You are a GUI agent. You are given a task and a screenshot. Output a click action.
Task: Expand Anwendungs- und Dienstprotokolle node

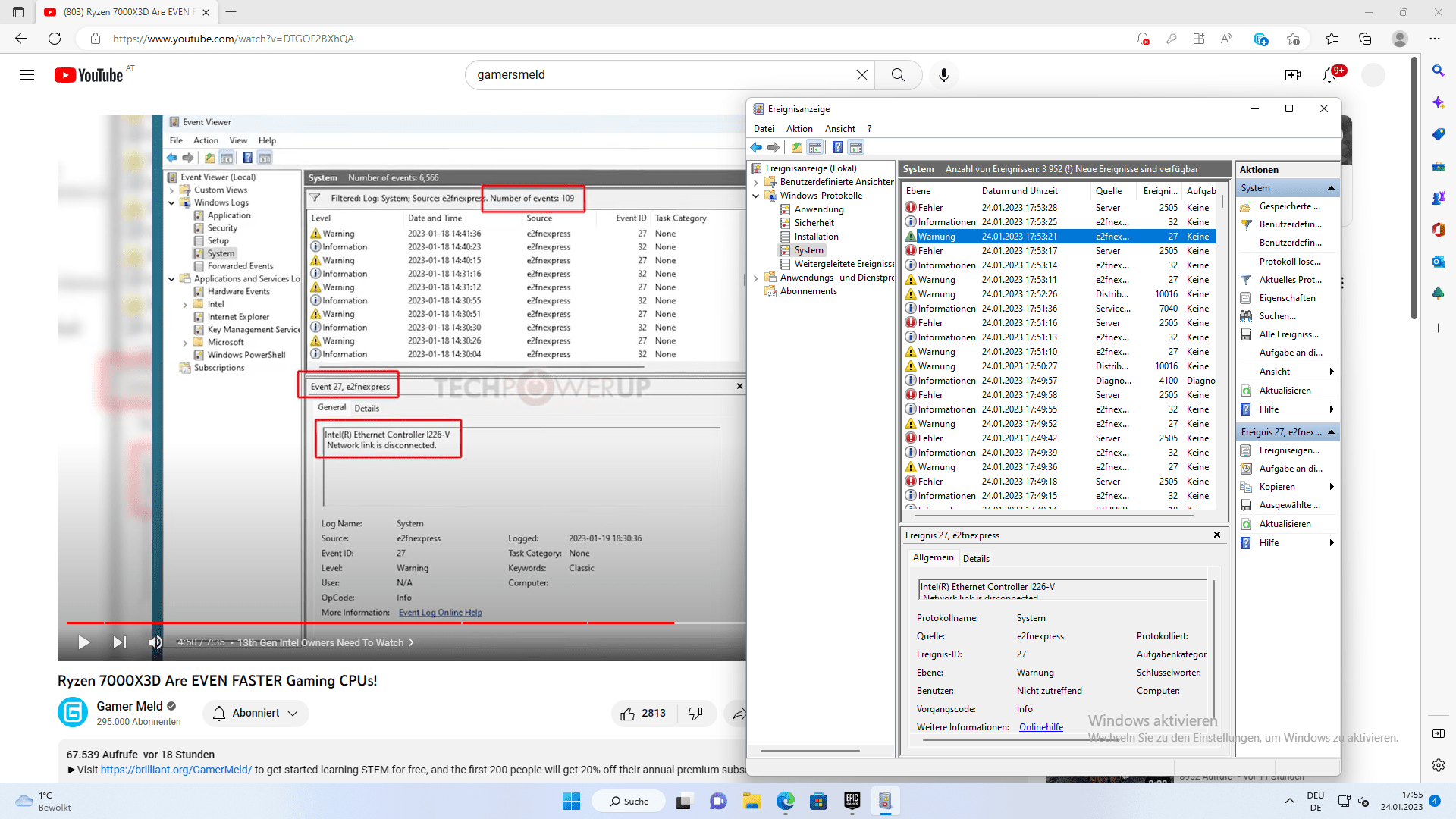pos(756,278)
